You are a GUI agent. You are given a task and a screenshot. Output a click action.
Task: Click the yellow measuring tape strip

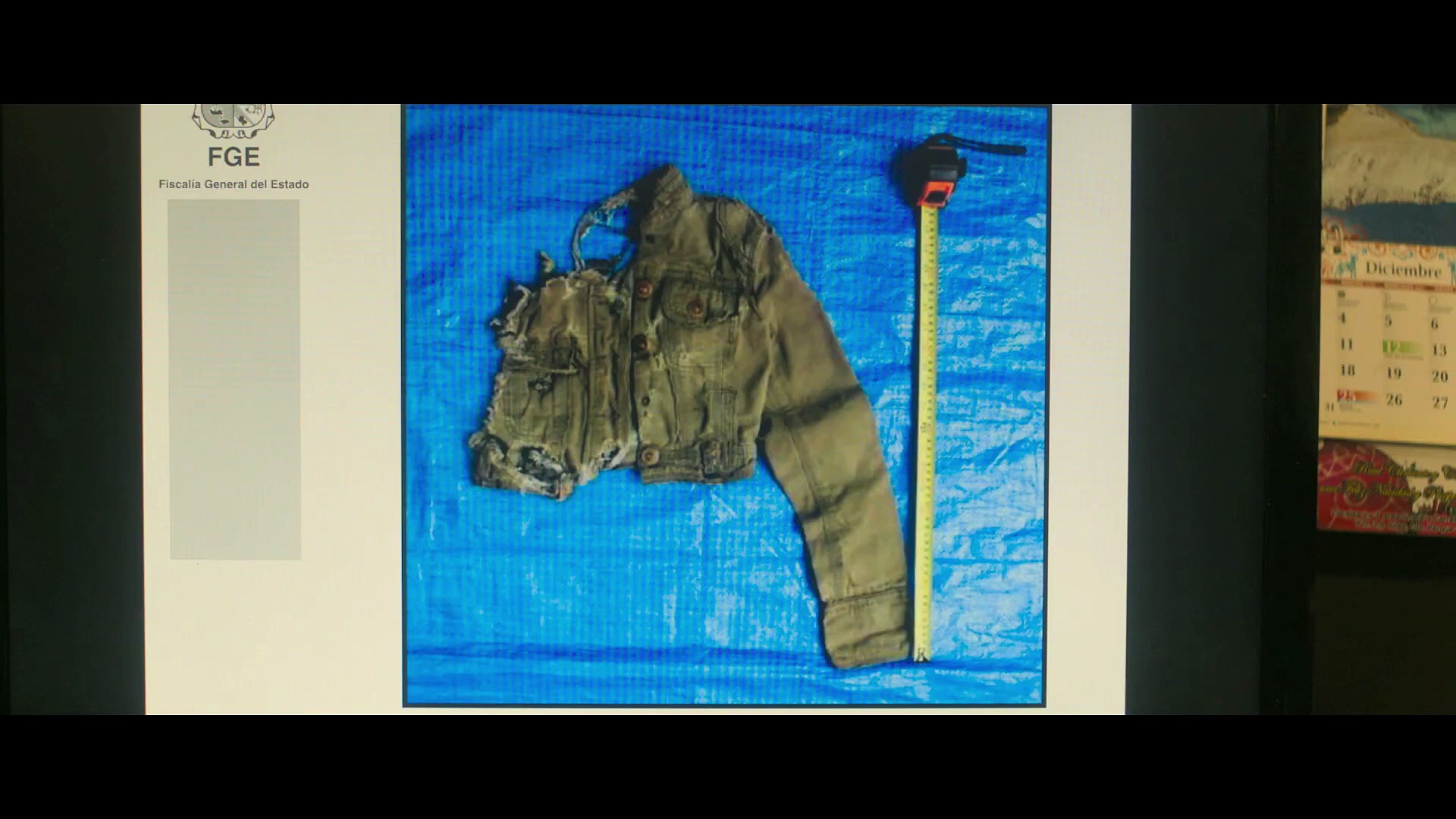pos(925,432)
